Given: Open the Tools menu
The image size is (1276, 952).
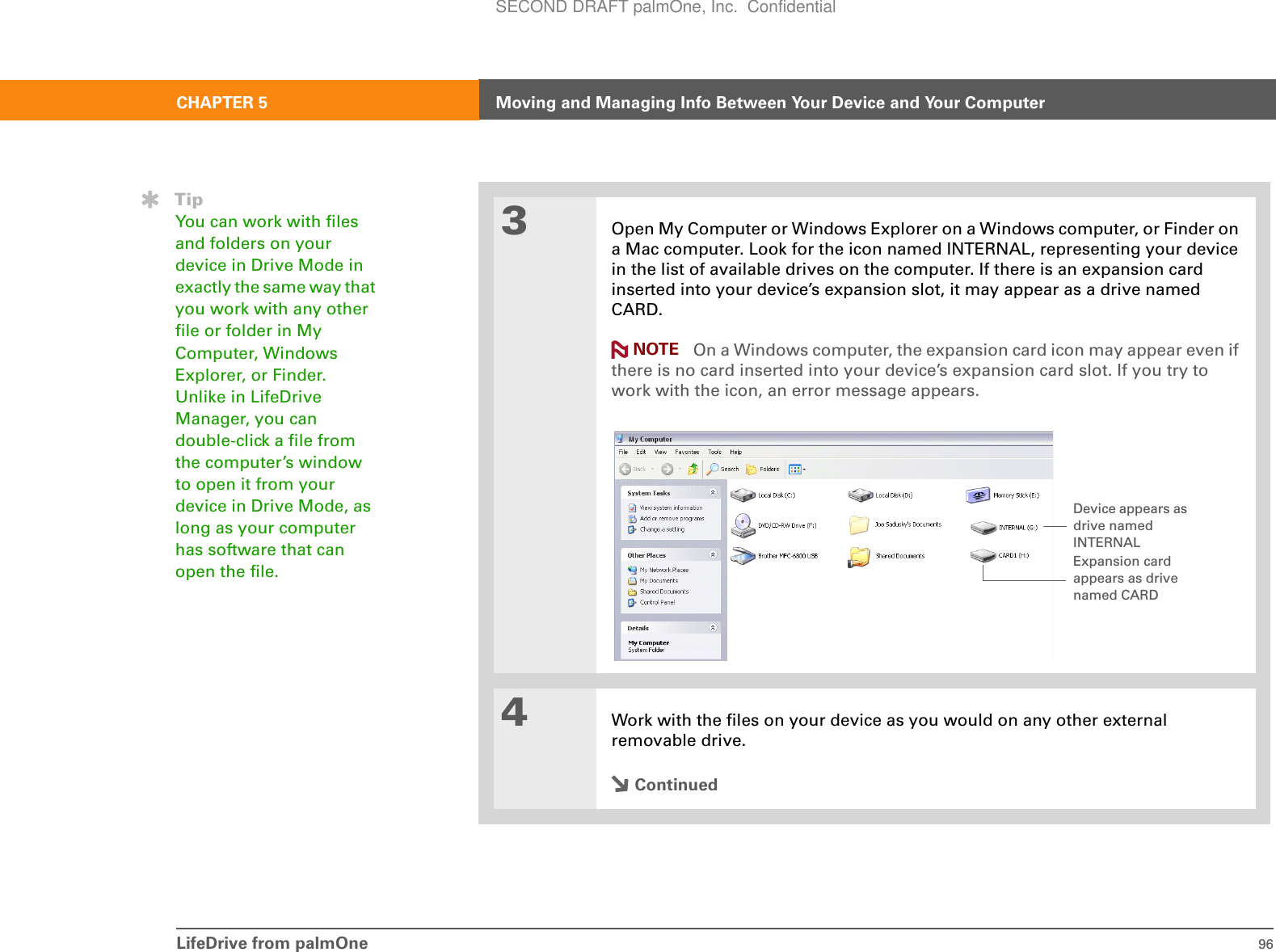Looking at the screenshot, I should [x=715, y=453].
